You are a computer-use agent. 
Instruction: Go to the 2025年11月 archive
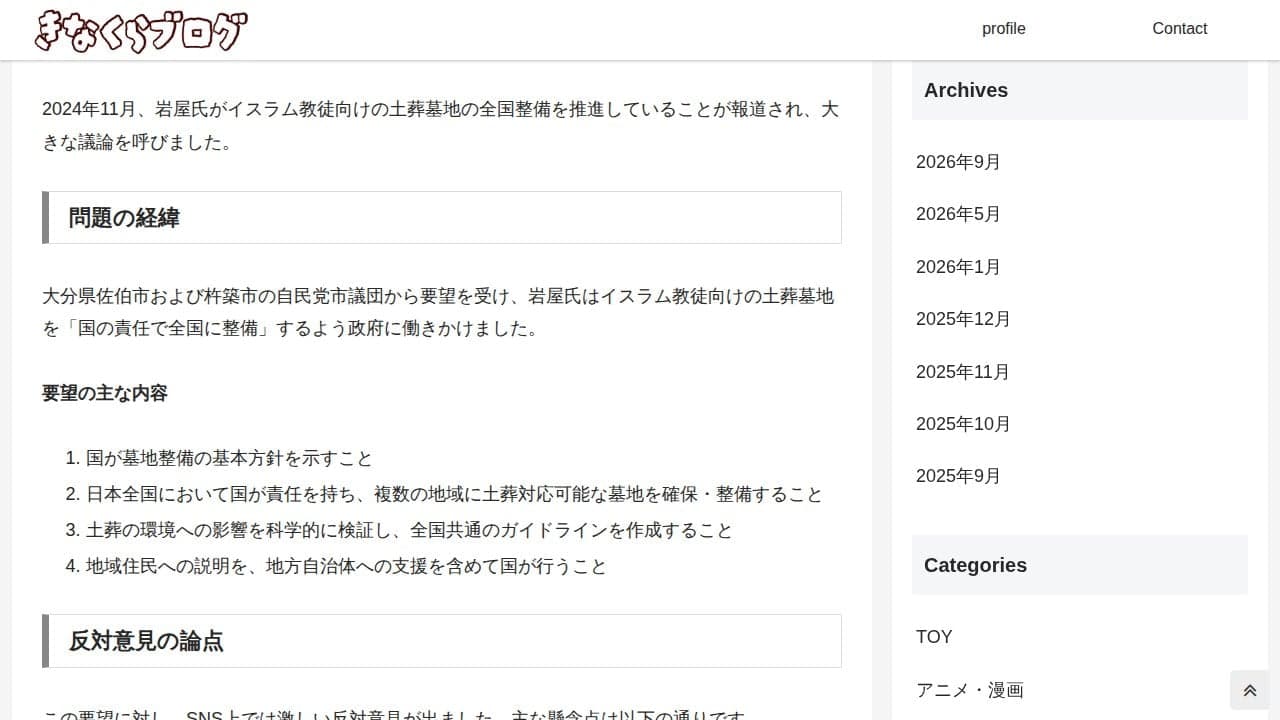tap(963, 372)
